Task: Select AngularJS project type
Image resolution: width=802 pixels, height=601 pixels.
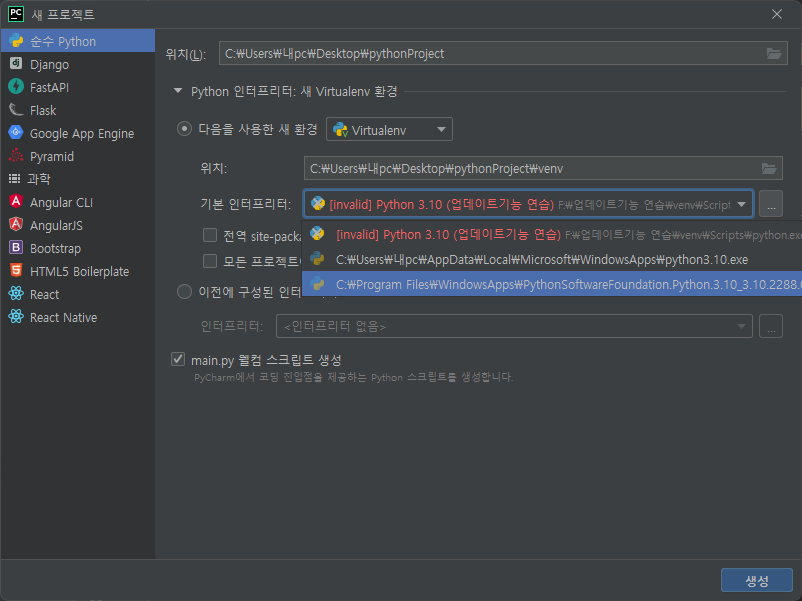Action: point(78,225)
